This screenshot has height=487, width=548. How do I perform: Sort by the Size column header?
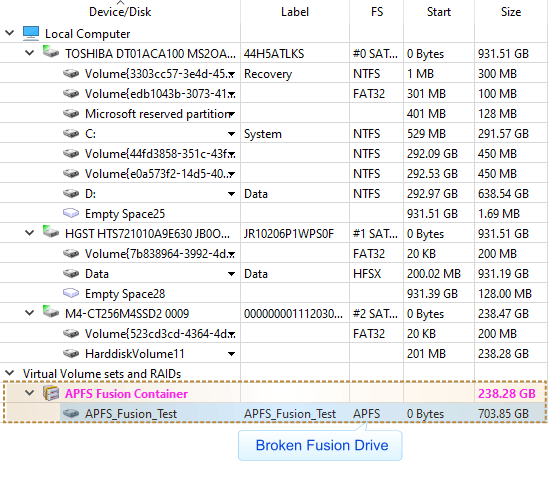point(511,12)
